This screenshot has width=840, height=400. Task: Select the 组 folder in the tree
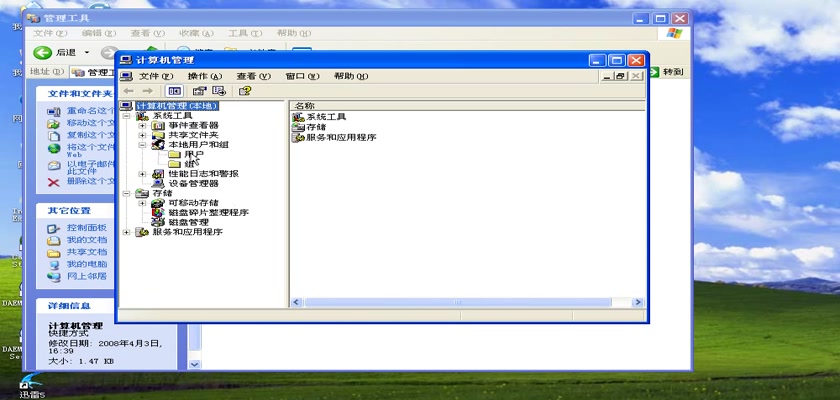[189, 164]
